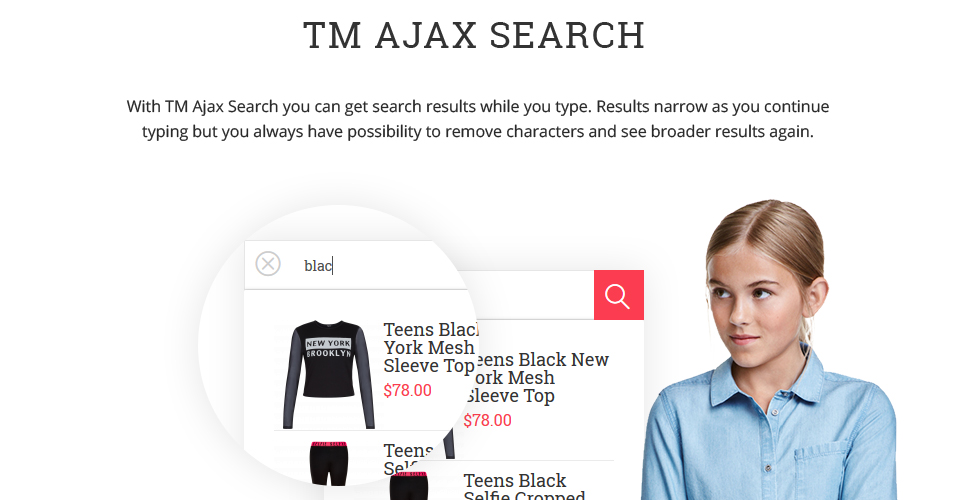
Task: Select the shorts thumbnail beside Teens Black Selfie Cropped
Action: point(409,486)
